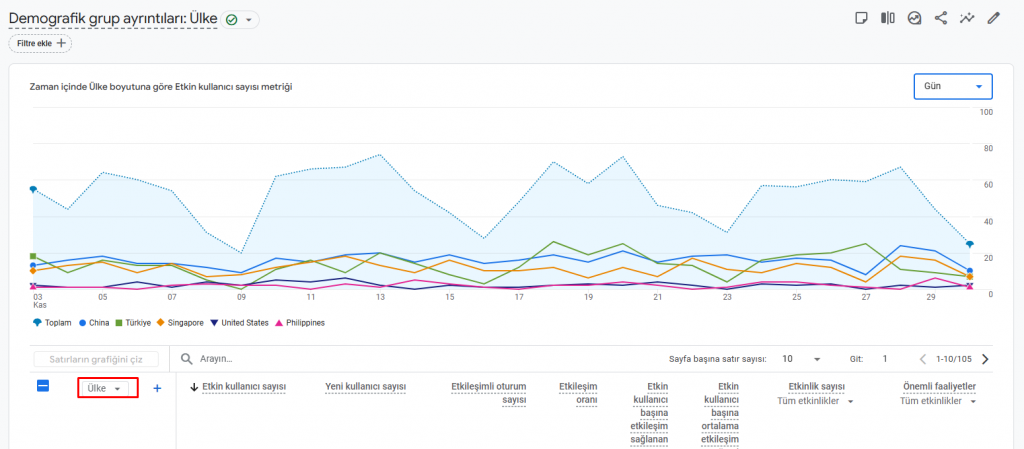This screenshot has width=1024, height=449.
Task: Toggle Türkiye series in chart legend
Action: pyautogui.click(x=133, y=322)
